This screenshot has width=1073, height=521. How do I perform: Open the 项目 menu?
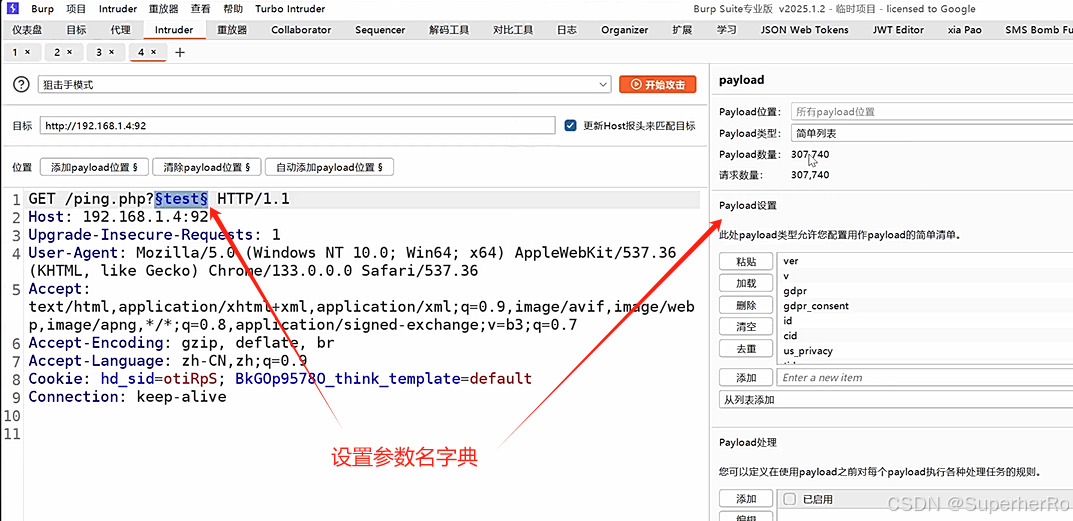click(x=76, y=9)
